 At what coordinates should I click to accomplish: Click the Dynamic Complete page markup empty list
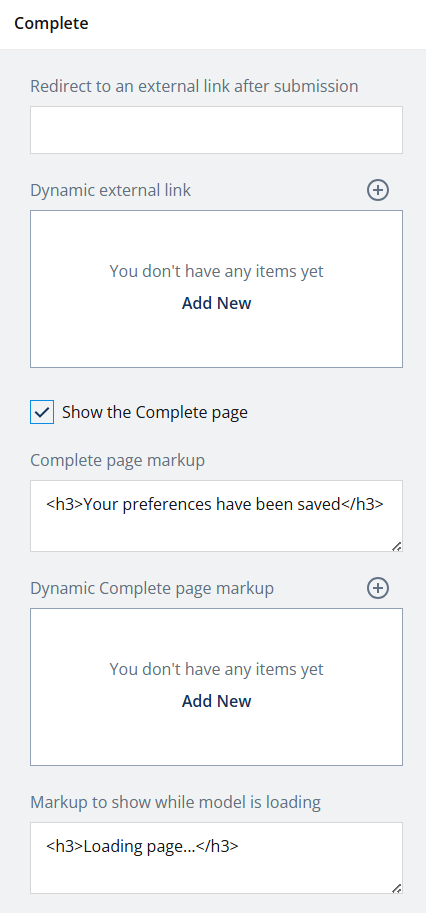click(216, 687)
